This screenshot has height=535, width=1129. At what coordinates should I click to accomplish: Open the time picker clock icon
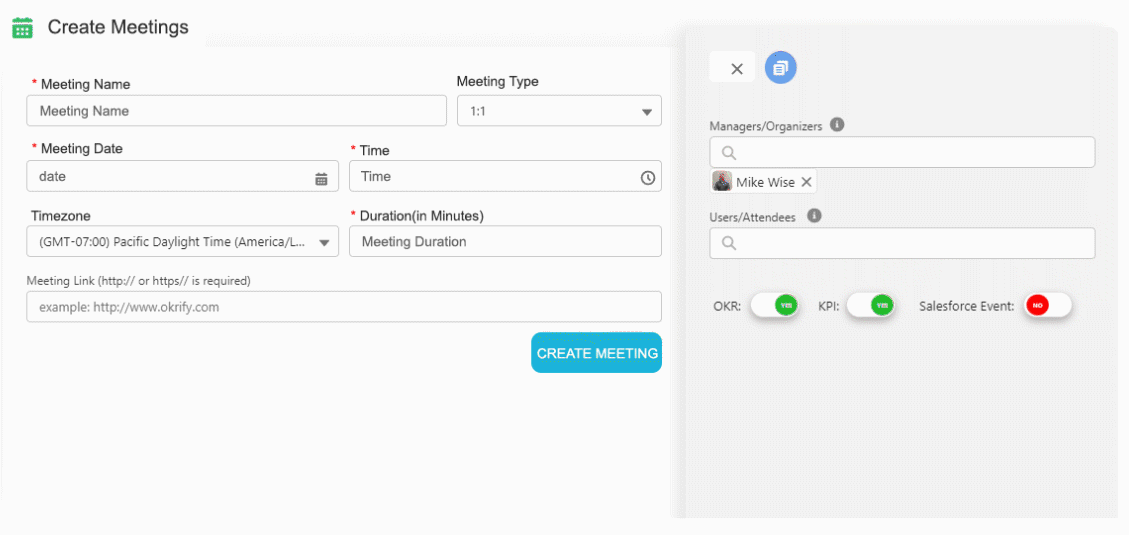pos(647,178)
